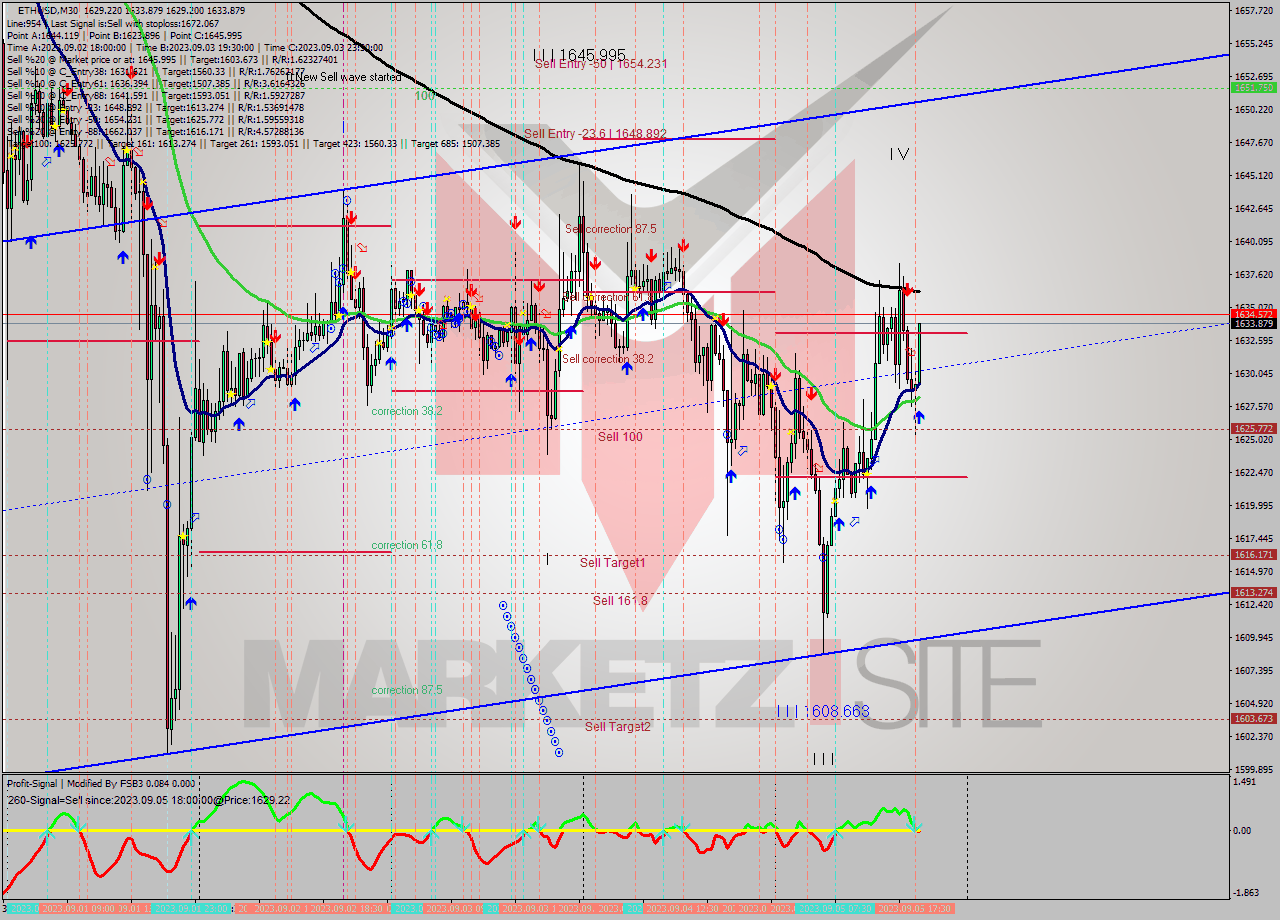Click the Sell Target2 label
The width and height of the screenshot is (1280, 920).
[x=617, y=727]
